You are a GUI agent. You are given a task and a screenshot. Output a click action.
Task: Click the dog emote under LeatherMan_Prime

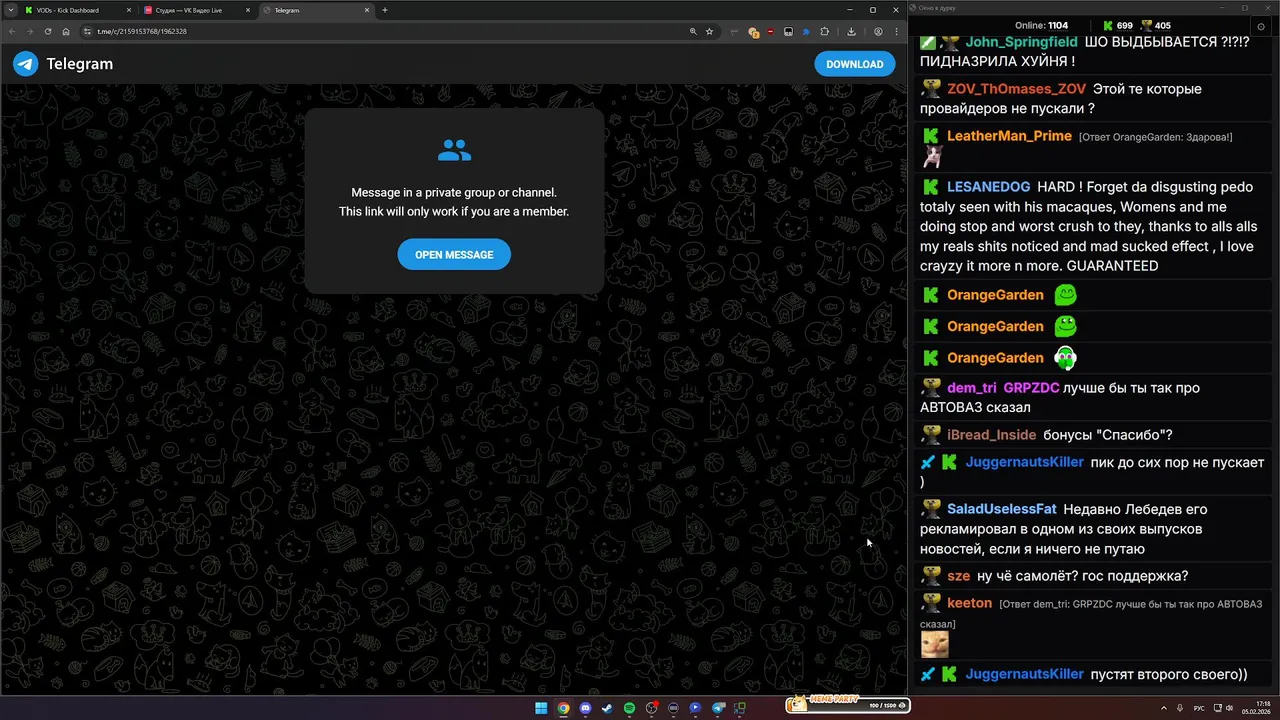(x=933, y=157)
